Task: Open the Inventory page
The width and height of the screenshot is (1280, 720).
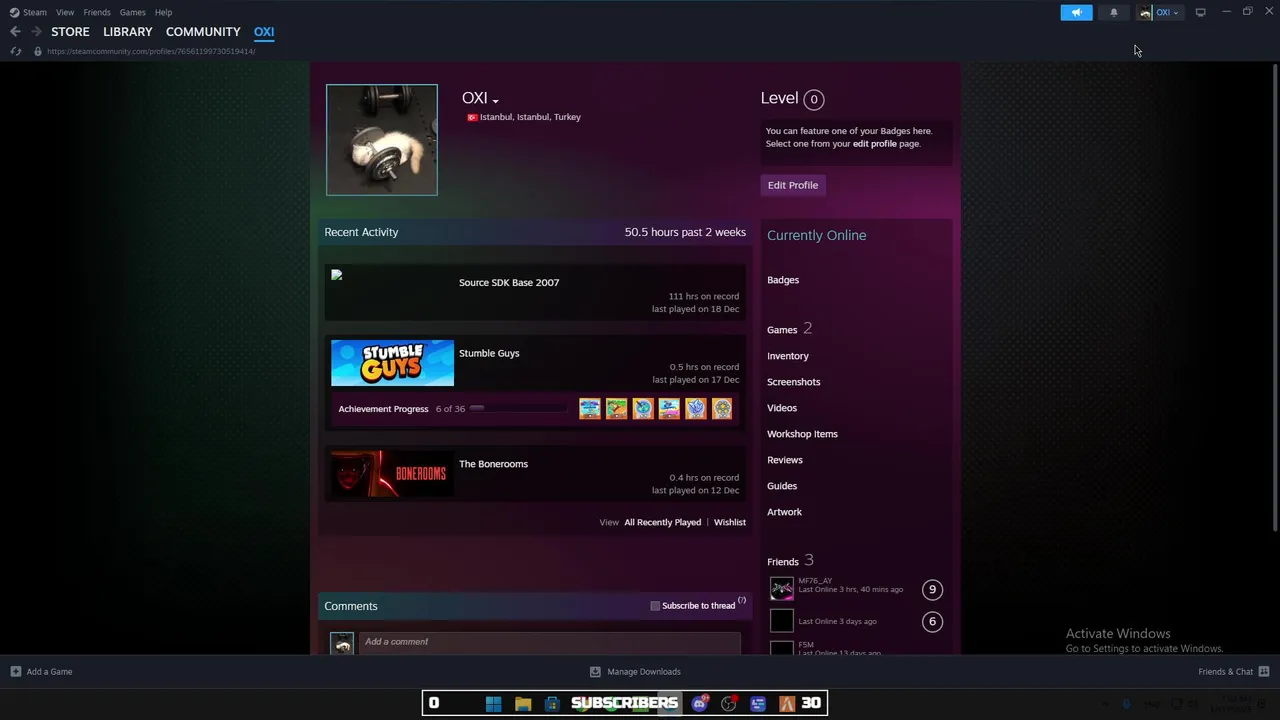Action: click(x=788, y=356)
